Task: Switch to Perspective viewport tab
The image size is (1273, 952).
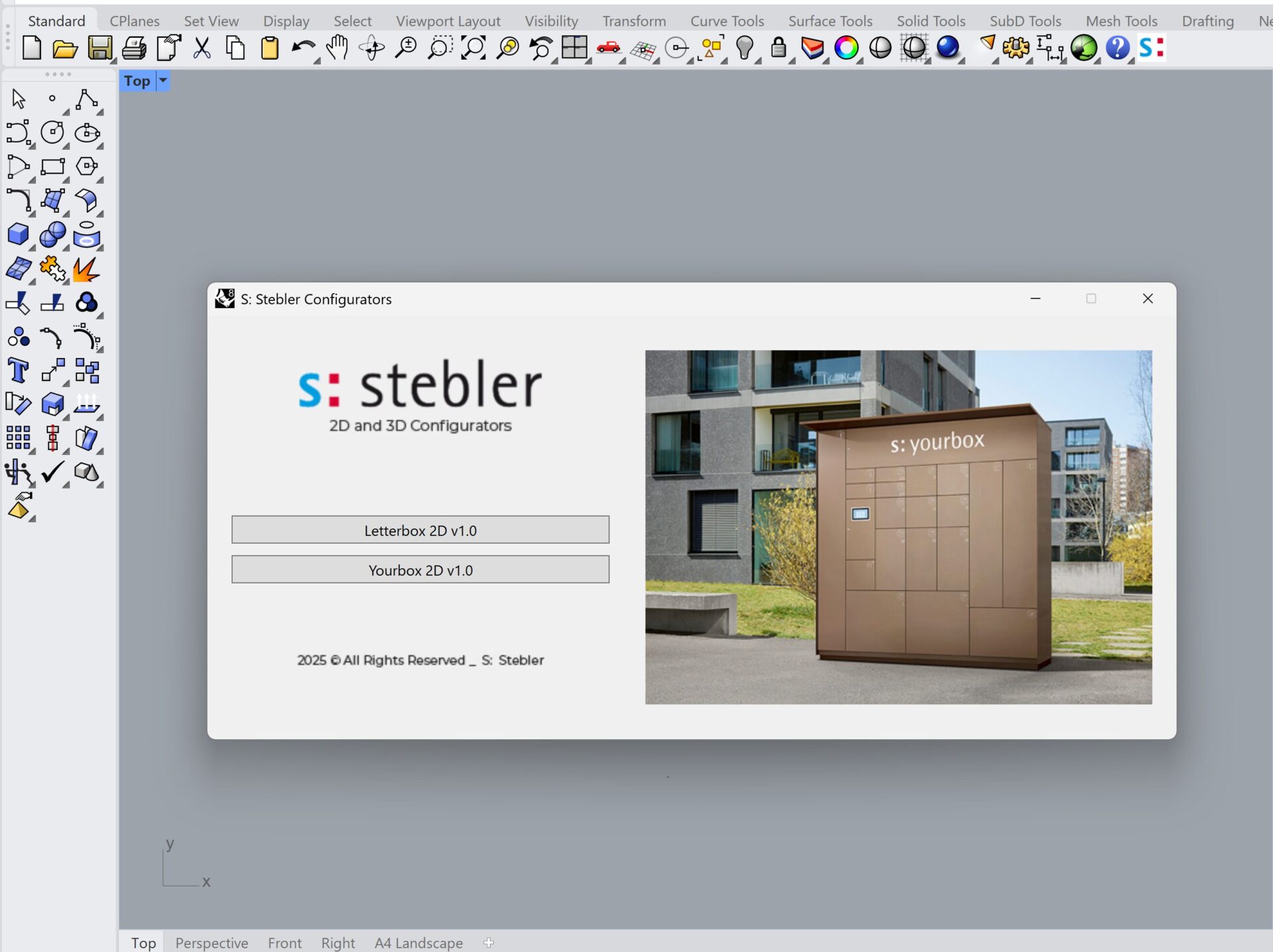Action: 212,943
